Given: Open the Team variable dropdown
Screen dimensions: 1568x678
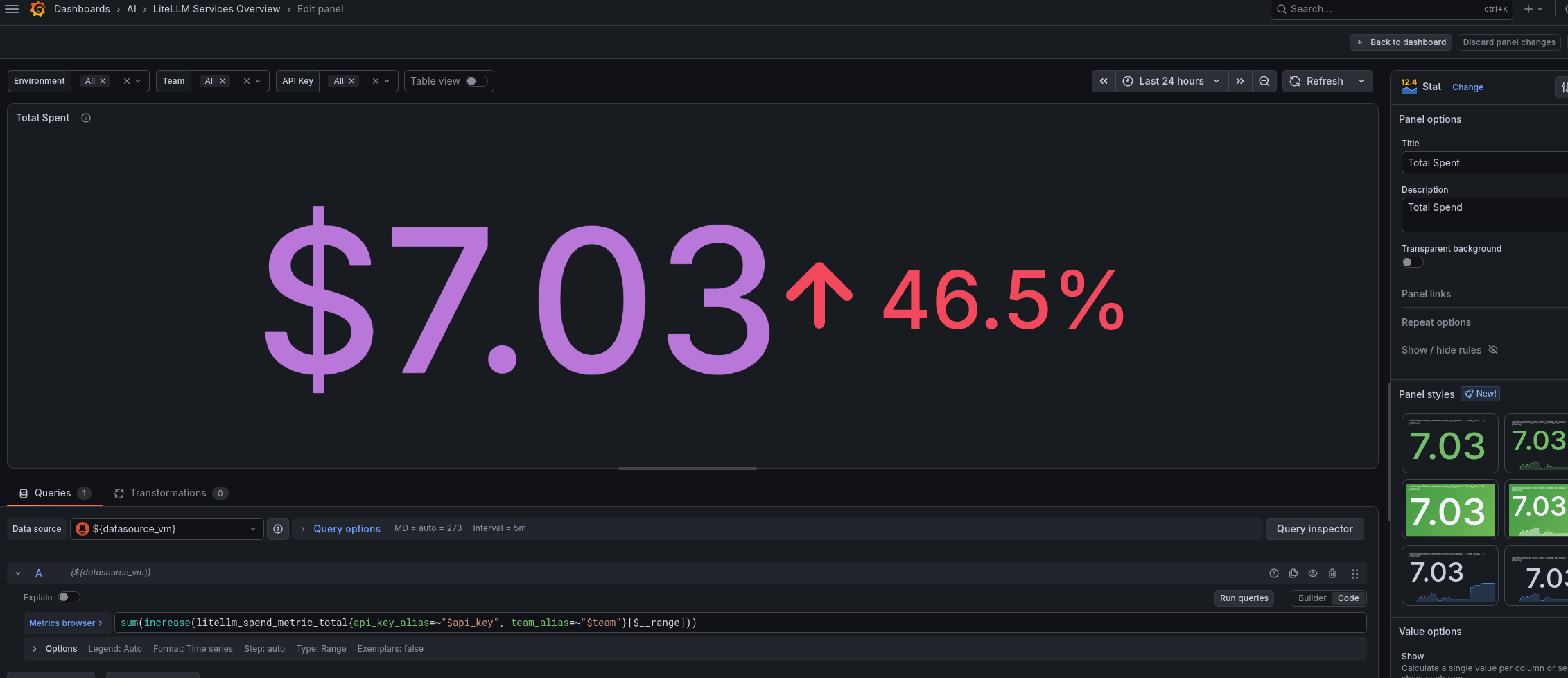Looking at the screenshot, I should coord(258,81).
